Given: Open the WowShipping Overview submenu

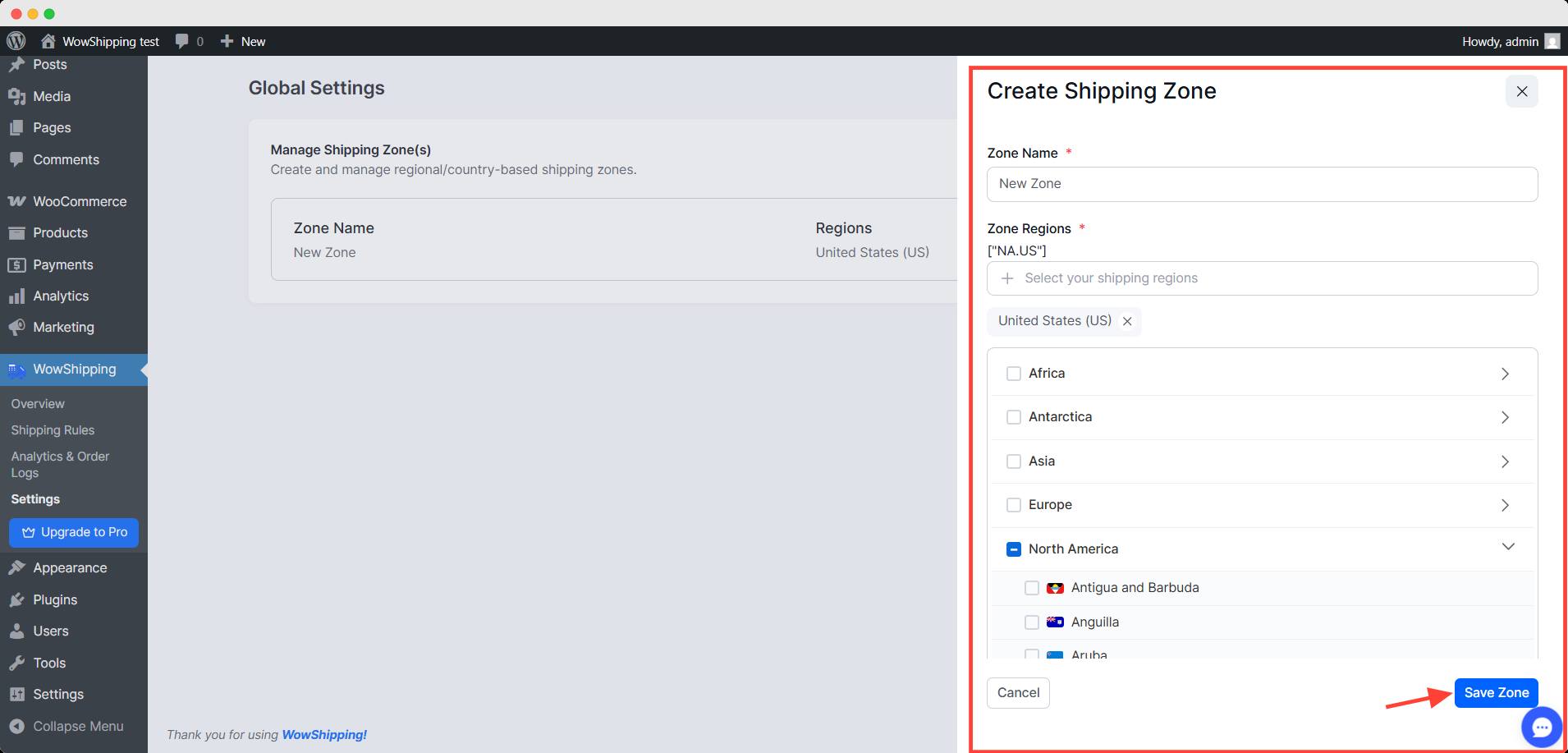Looking at the screenshot, I should click(38, 404).
